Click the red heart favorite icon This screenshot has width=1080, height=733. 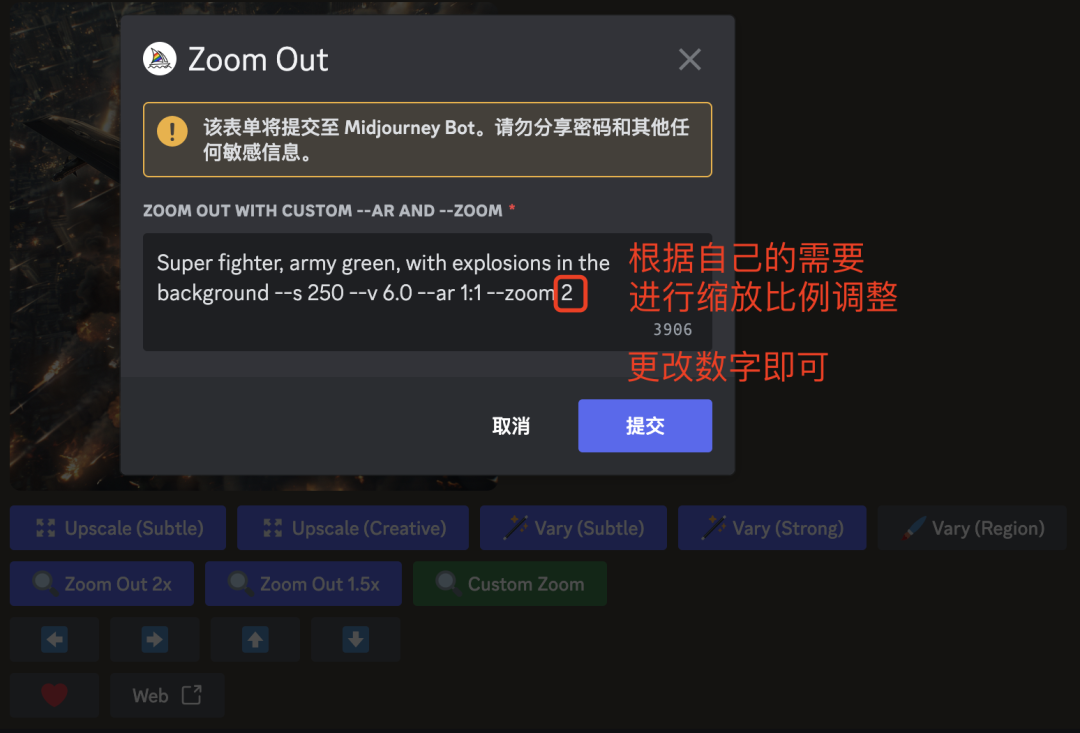point(54,695)
